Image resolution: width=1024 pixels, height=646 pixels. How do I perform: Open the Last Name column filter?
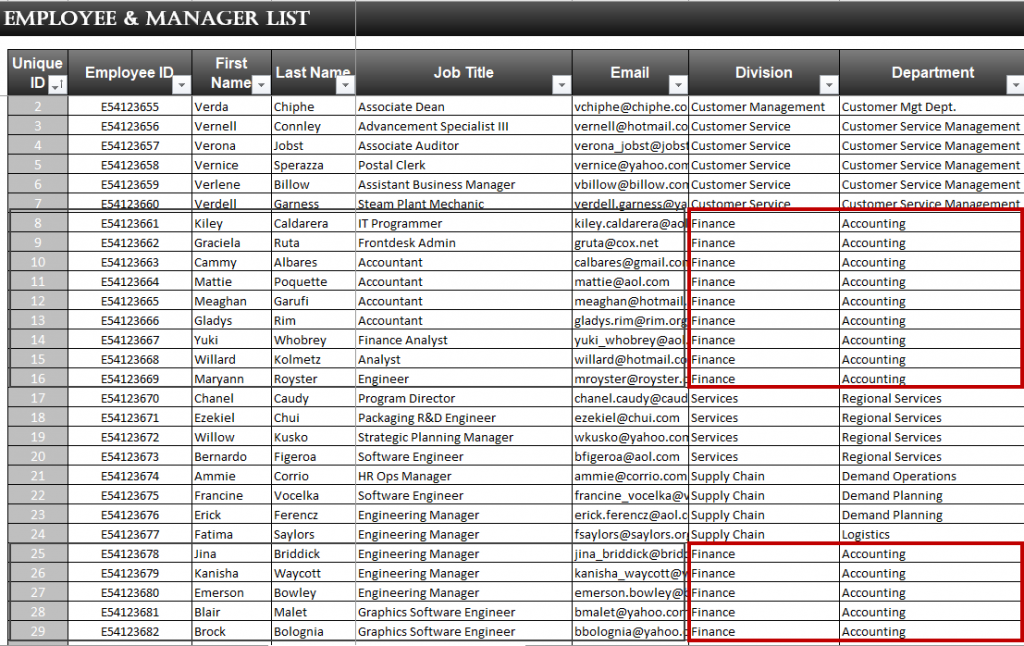[x=344, y=85]
